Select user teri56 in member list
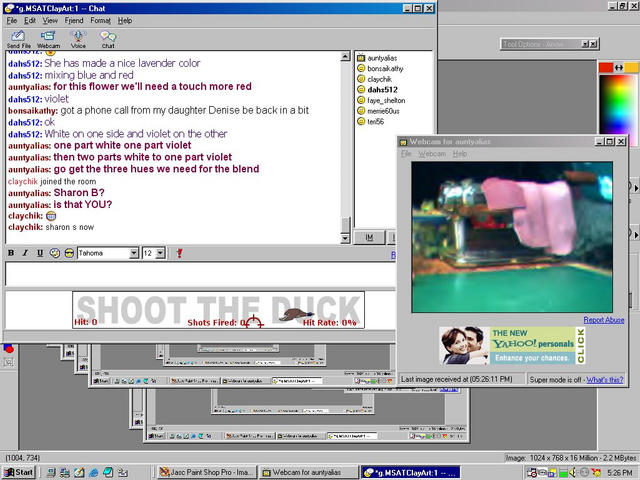The height and width of the screenshot is (480, 640). point(376,122)
